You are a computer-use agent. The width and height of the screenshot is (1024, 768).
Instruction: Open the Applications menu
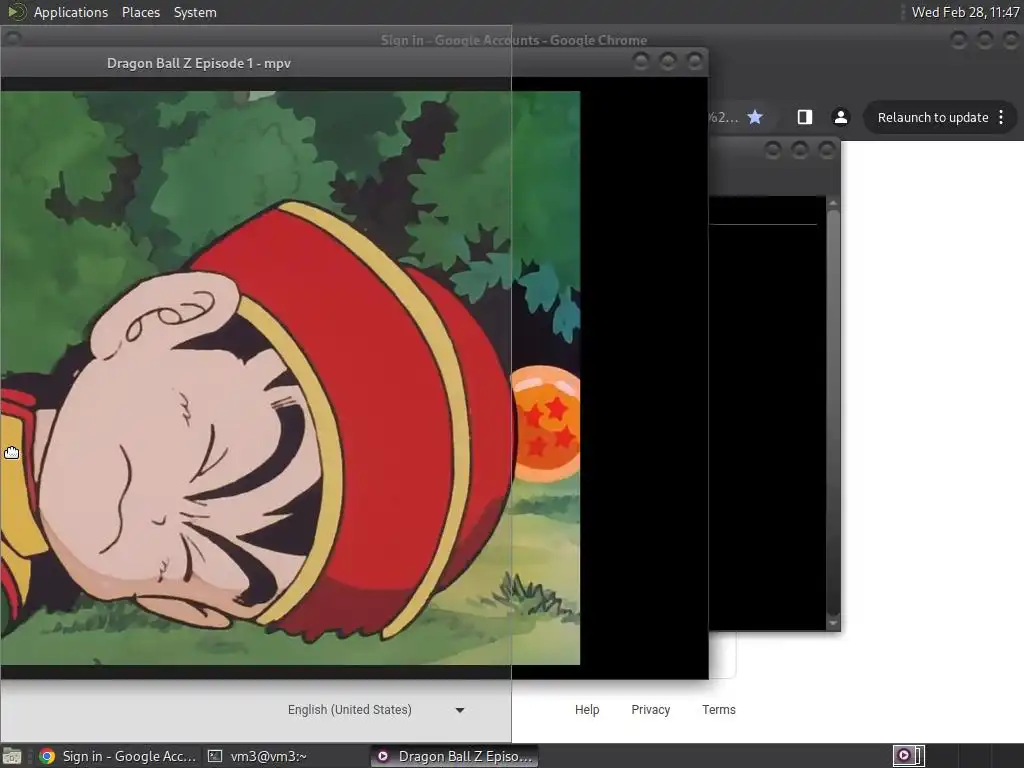click(71, 12)
